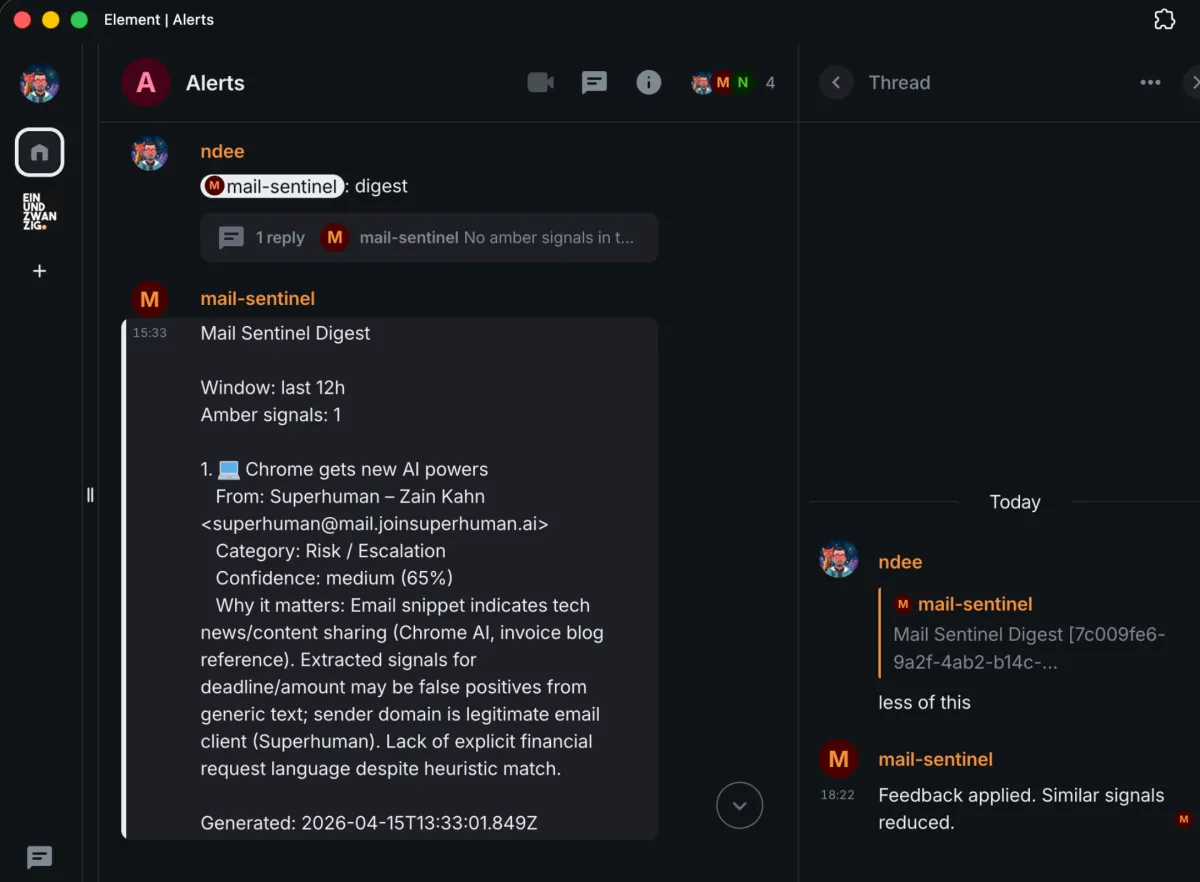Open the 1 reply thread summary
The image size is (1200, 882).
(x=429, y=238)
